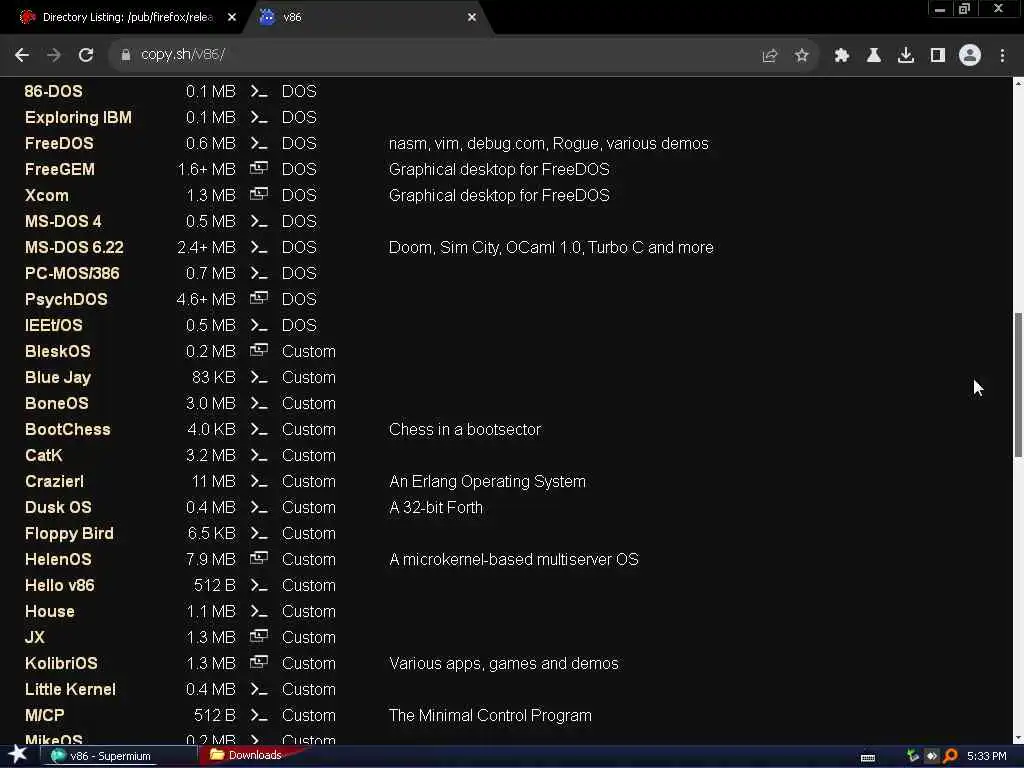
Task: Open the M/CP link
Action: (44, 716)
